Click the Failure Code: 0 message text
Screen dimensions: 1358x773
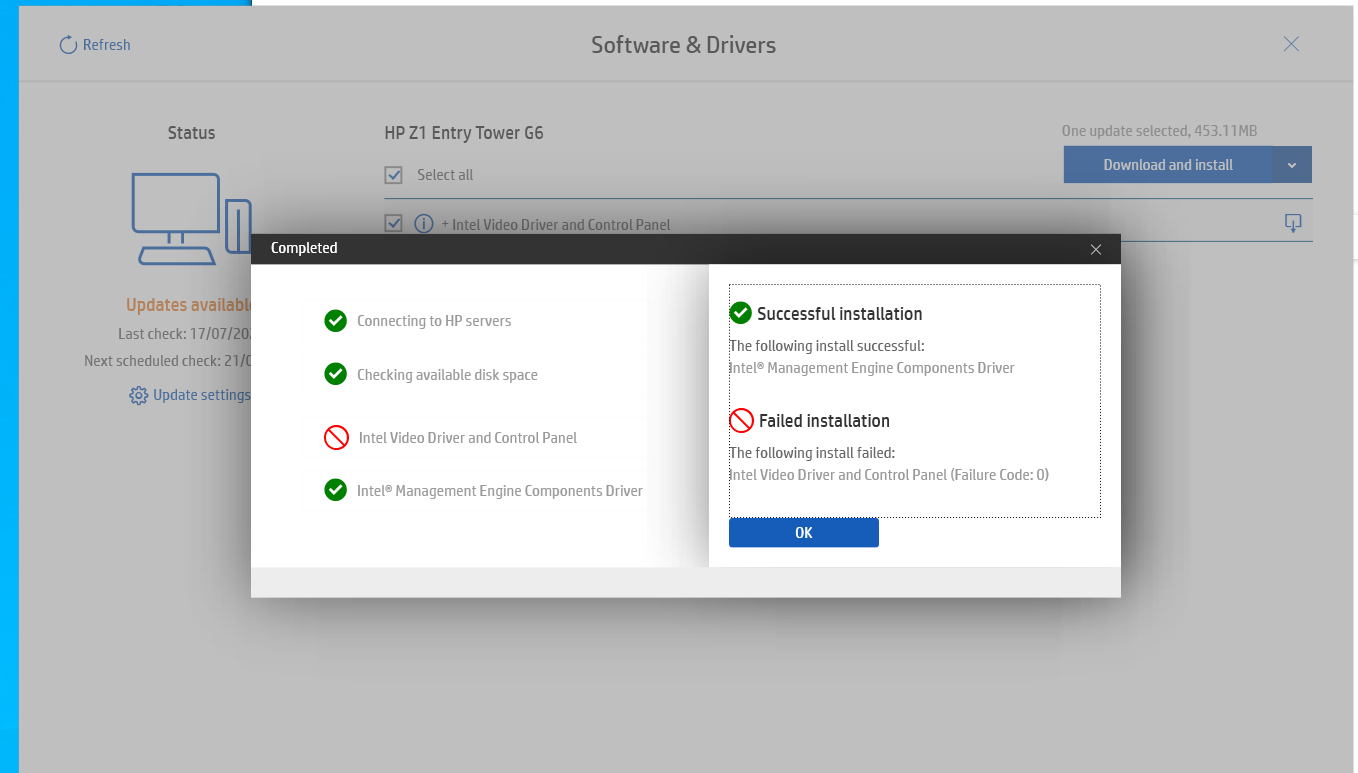point(889,475)
